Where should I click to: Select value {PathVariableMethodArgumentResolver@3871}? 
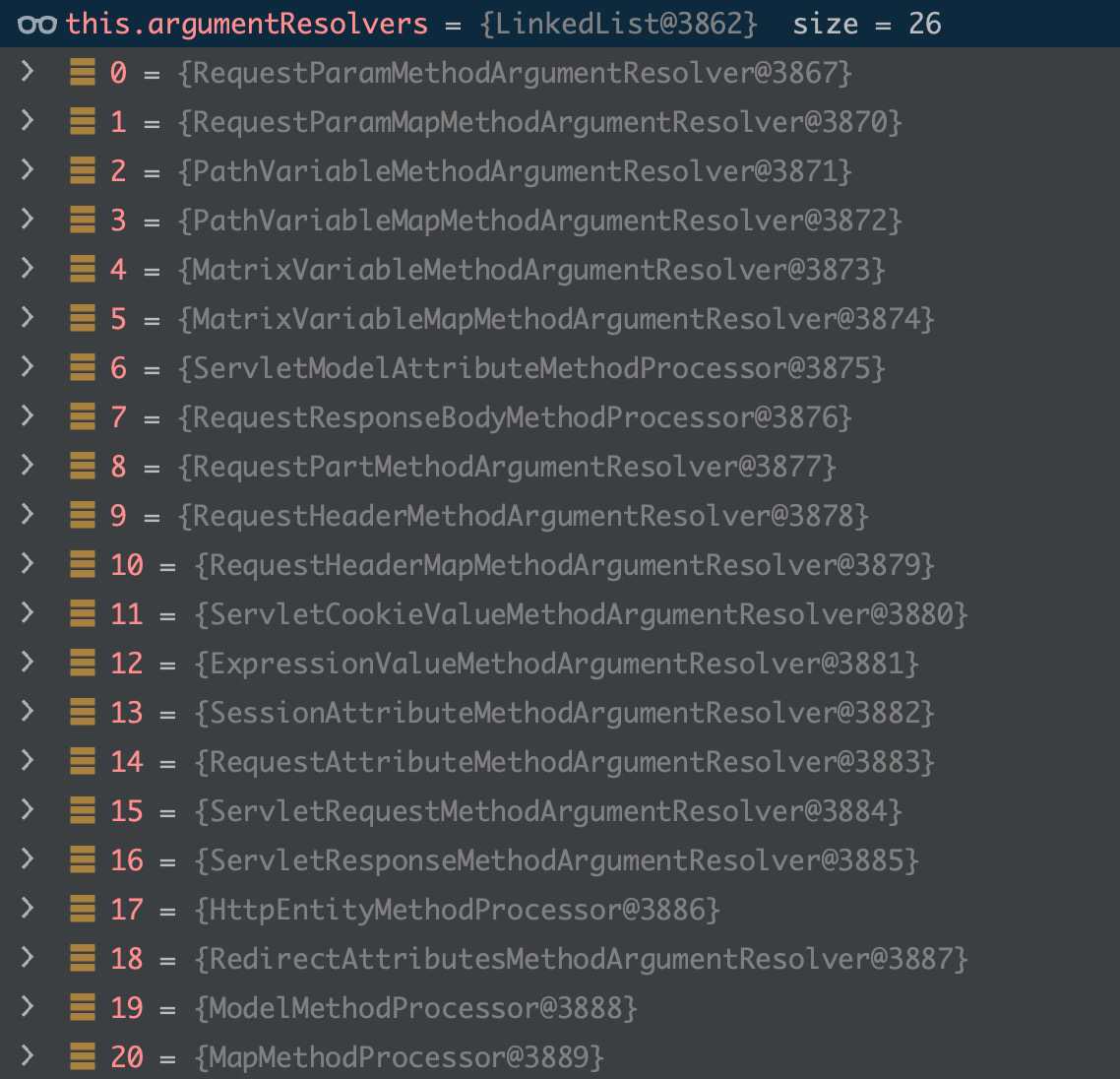pyautogui.click(x=515, y=171)
